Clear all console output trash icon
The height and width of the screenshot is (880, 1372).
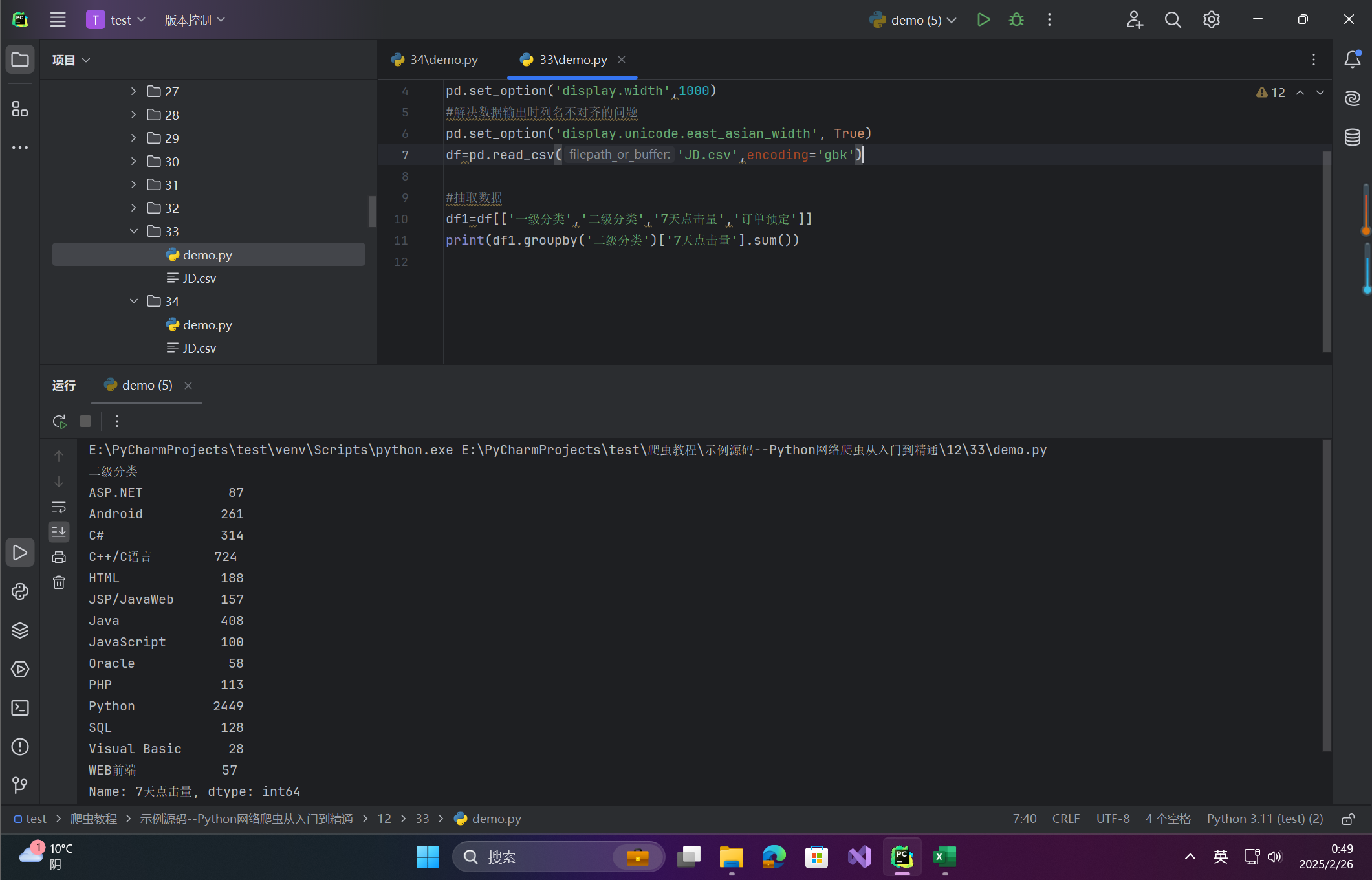tap(59, 582)
